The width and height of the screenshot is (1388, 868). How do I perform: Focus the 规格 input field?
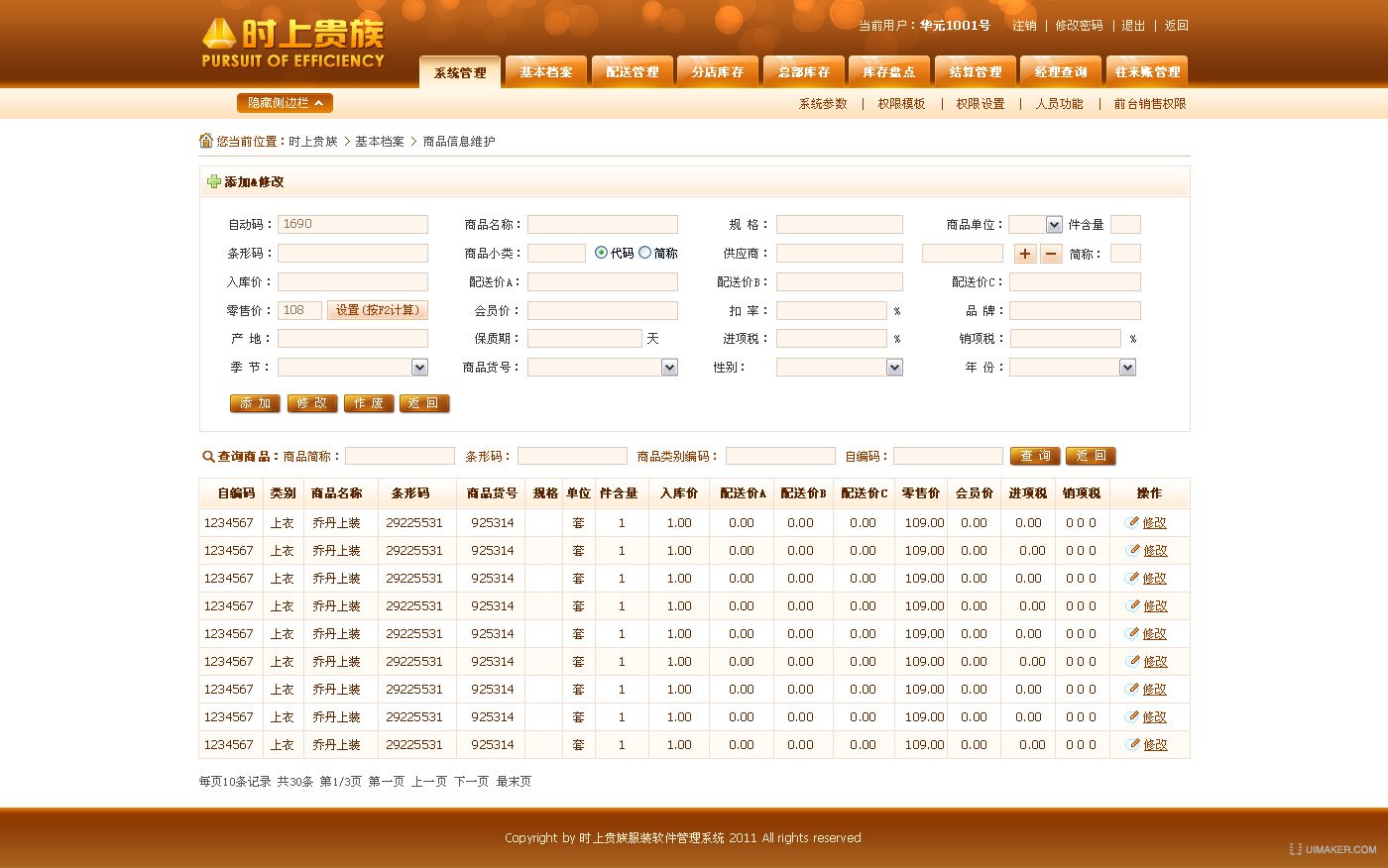[x=840, y=225]
